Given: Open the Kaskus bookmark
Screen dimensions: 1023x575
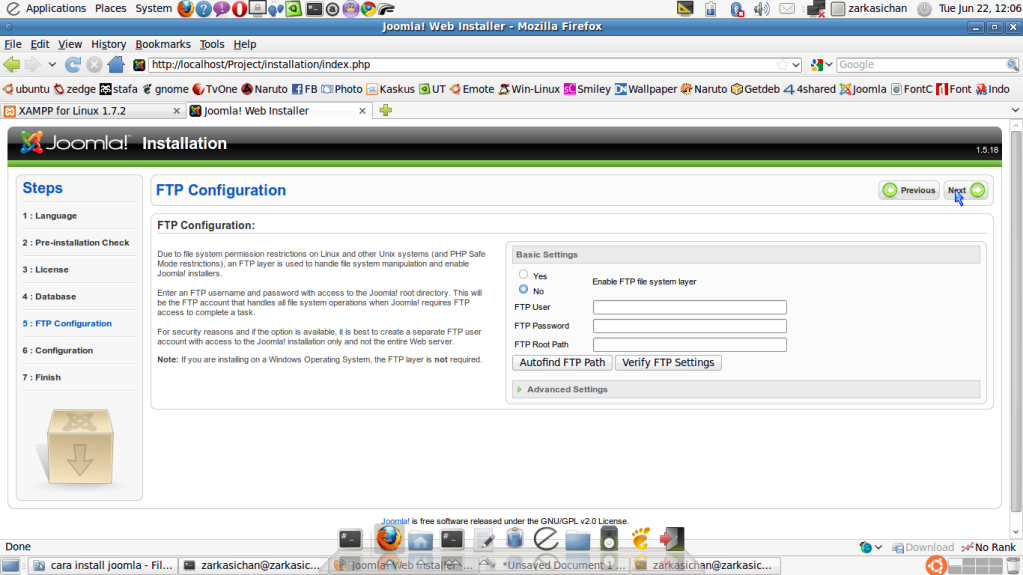Looking at the screenshot, I should (390, 89).
